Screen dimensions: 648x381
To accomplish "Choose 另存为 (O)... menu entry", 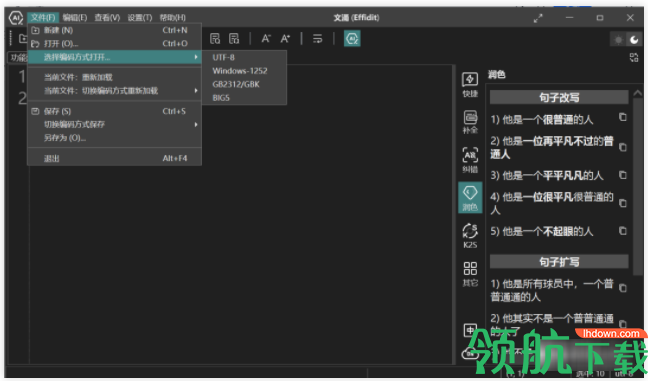I will tap(114, 138).
